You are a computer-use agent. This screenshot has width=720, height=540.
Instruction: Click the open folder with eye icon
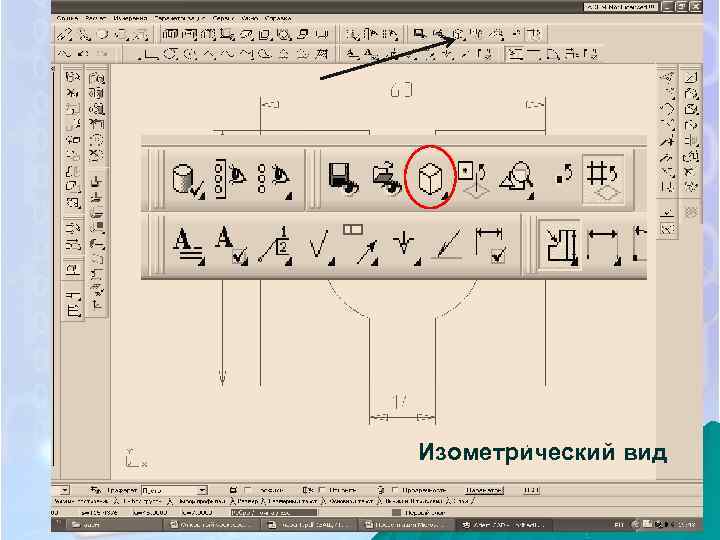(x=387, y=179)
